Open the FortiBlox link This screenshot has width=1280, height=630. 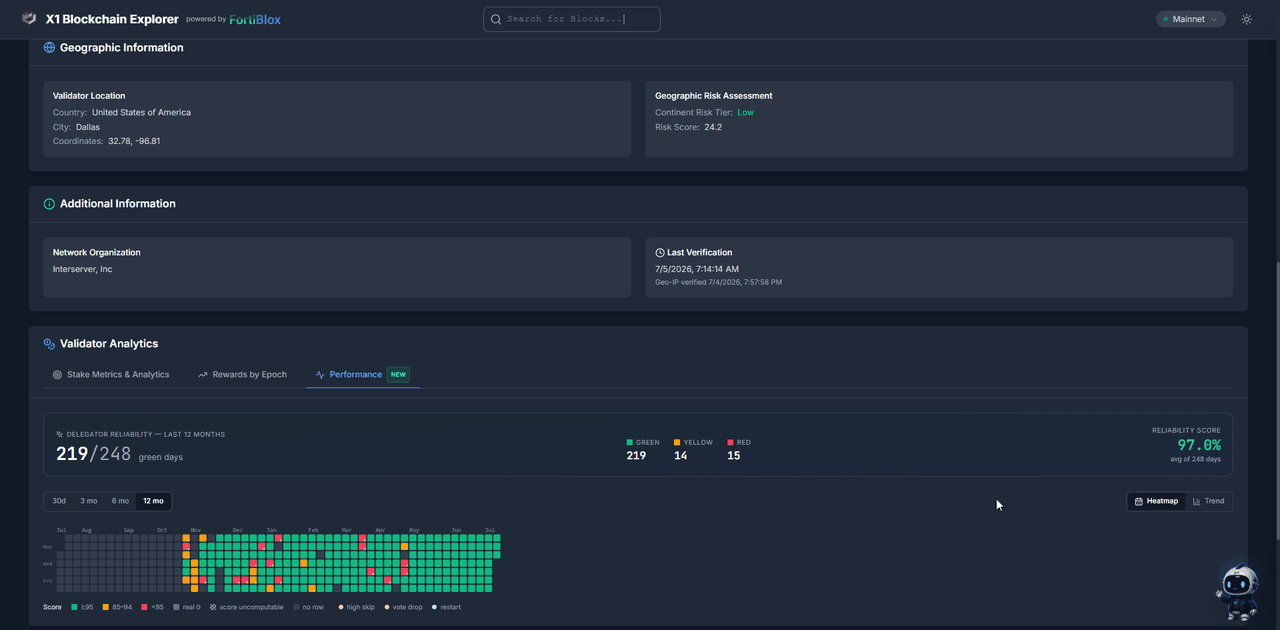point(255,19)
